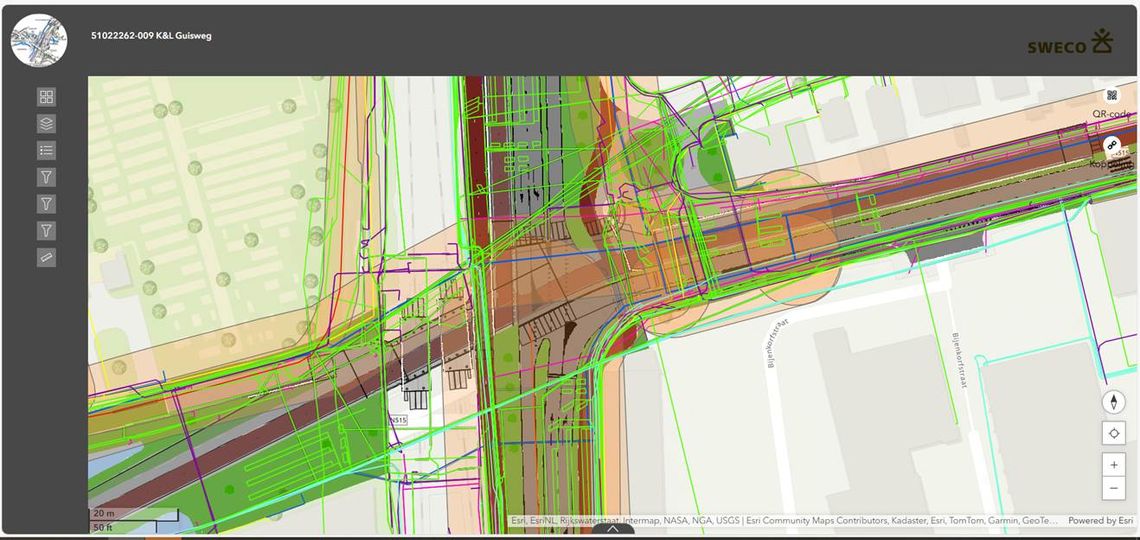Expand the bottom panel chevron
Viewport: 1140px width, 540px height.
[x=612, y=530]
